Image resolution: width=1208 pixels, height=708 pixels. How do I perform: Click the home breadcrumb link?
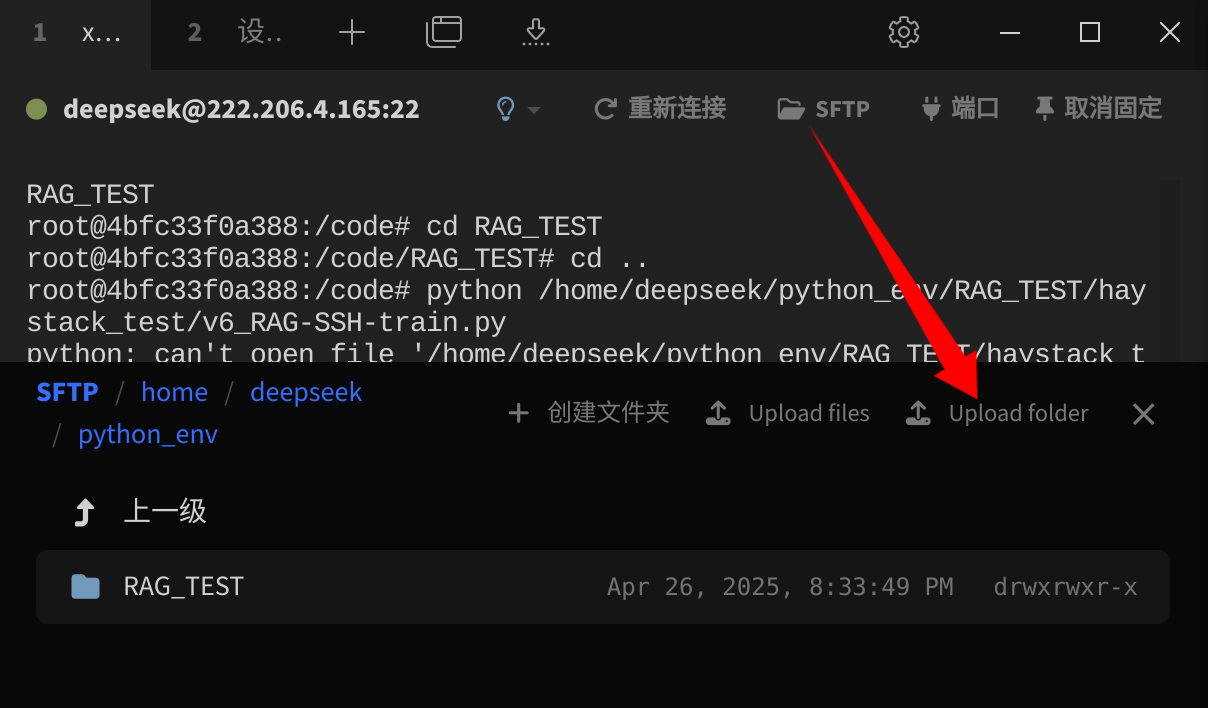point(175,392)
